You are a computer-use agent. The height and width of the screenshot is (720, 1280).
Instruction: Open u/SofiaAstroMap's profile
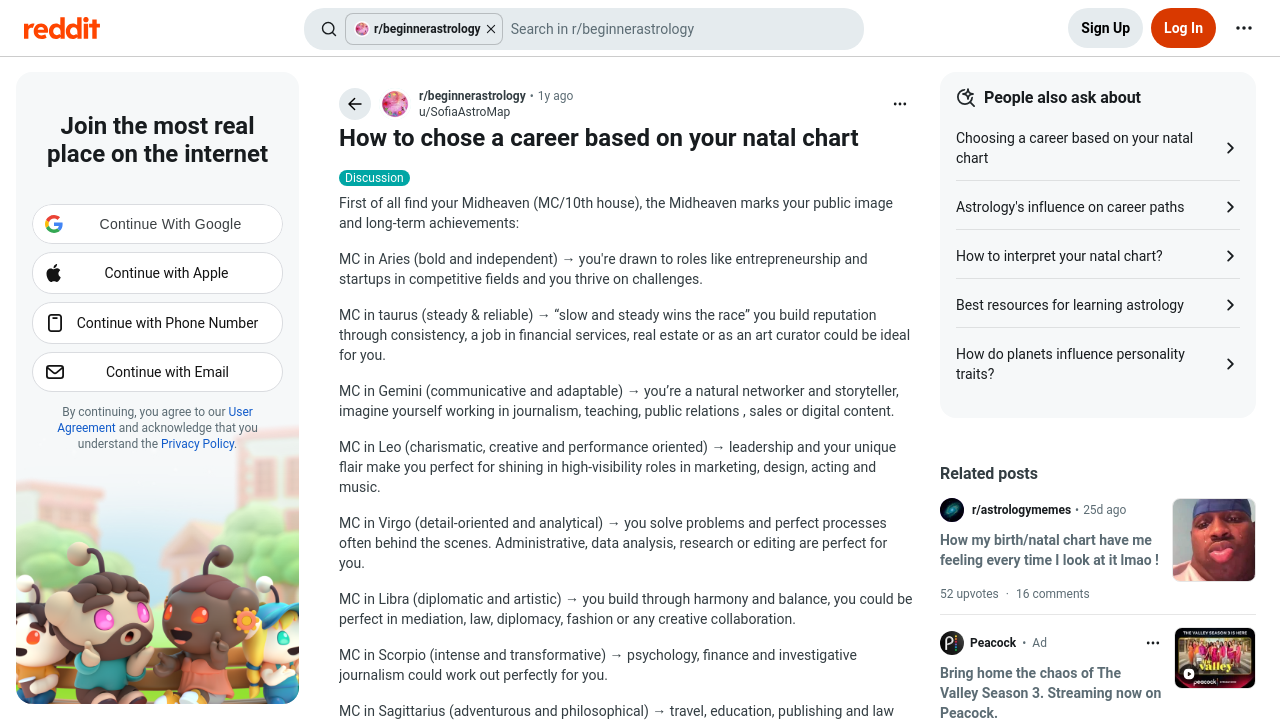pyautogui.click(x=464, y=112)
